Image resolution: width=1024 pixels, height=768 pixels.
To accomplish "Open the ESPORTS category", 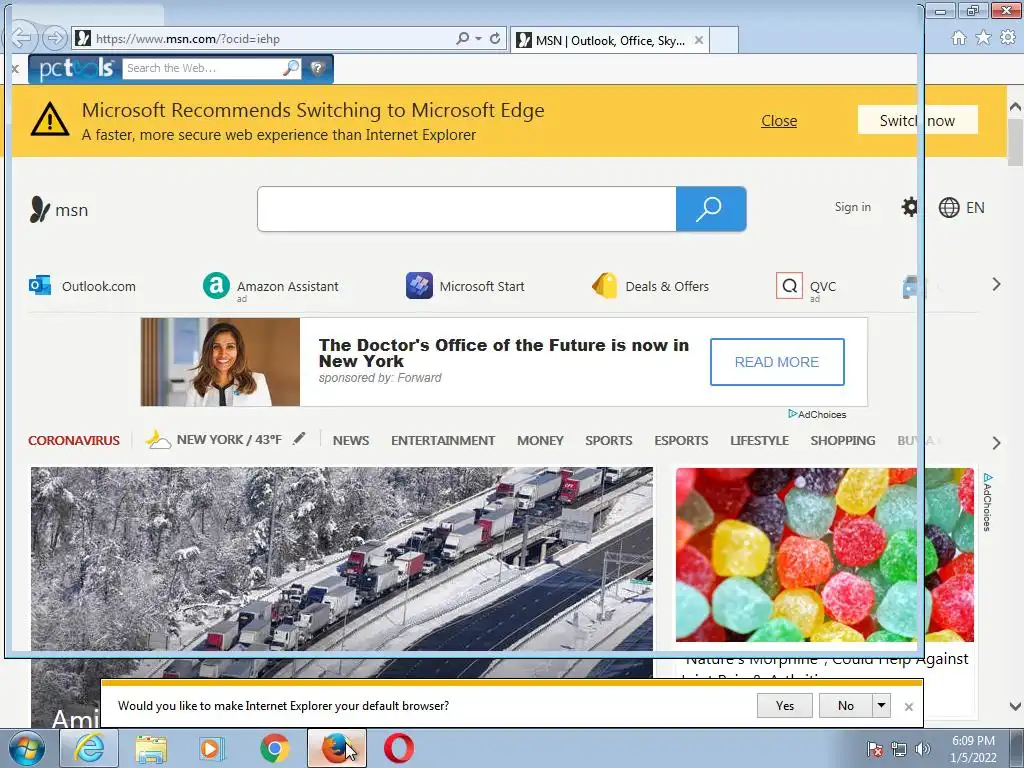I will point(681,440).
